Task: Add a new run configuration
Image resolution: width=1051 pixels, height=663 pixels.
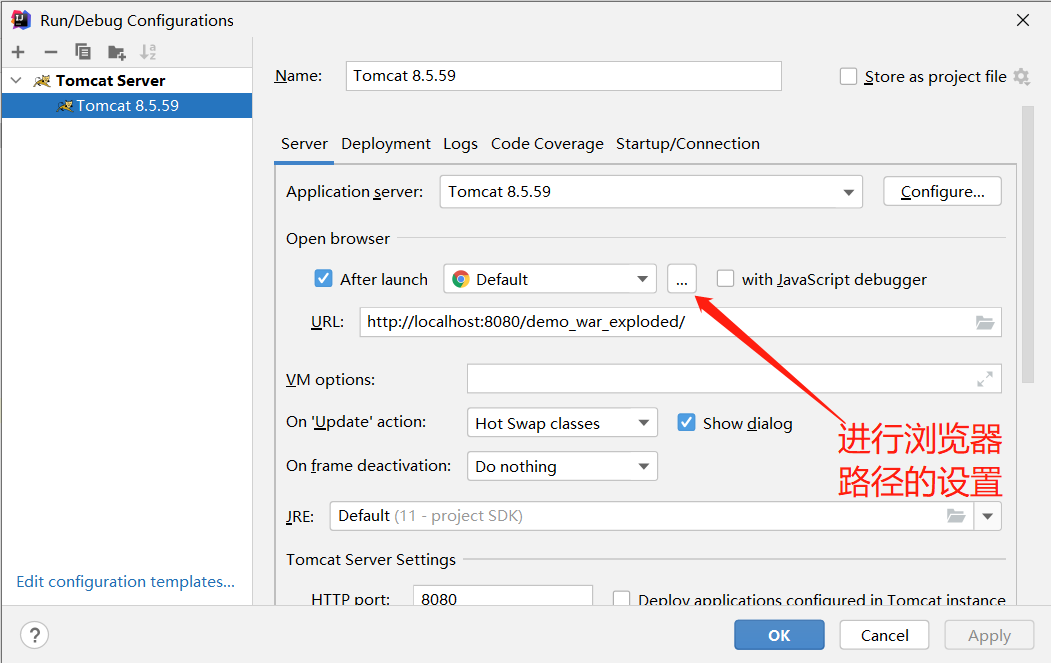Action: [18, 52]
